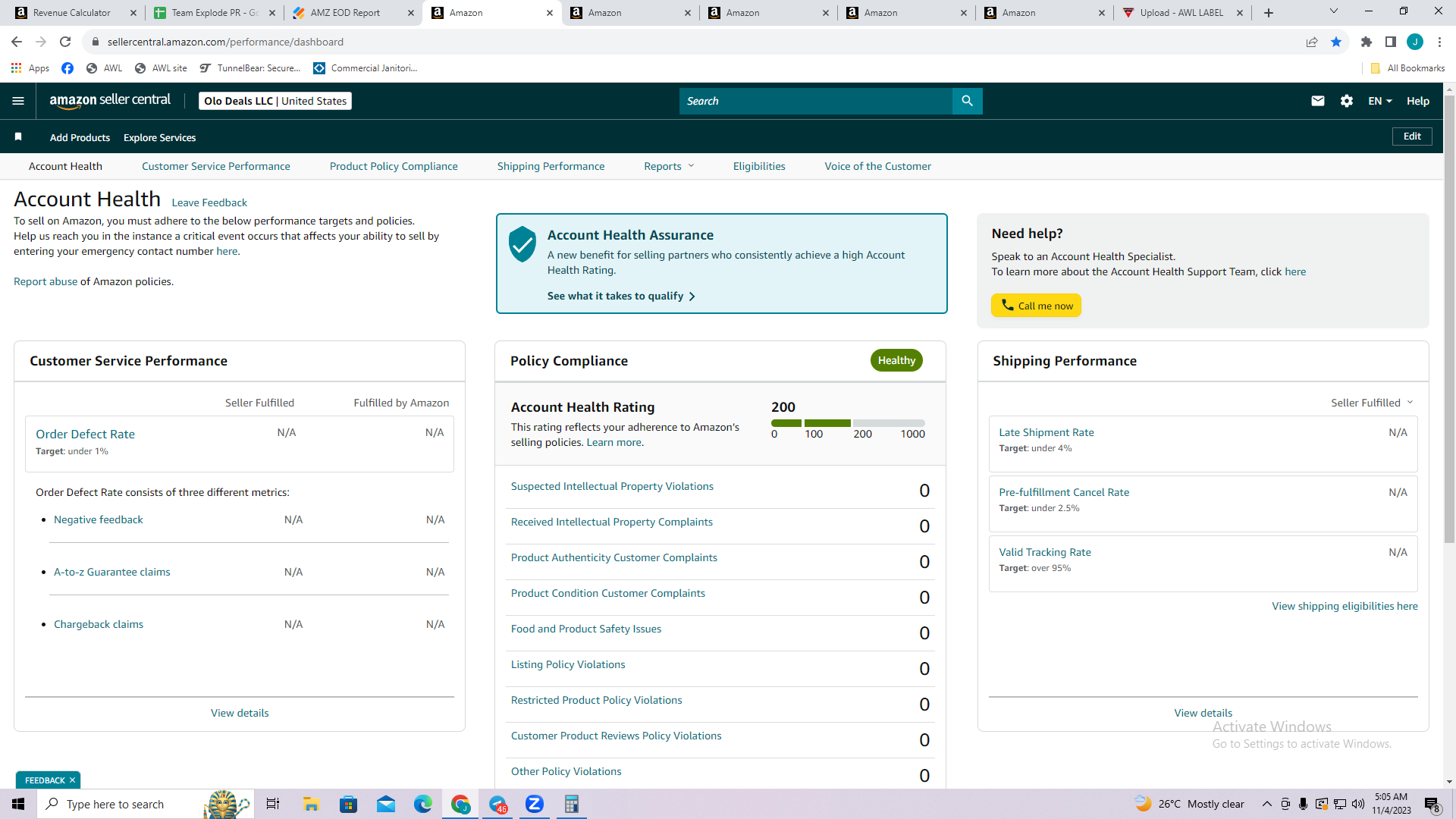Share this page using the share icon
1456x819 pixels.
click(1312, 42)
